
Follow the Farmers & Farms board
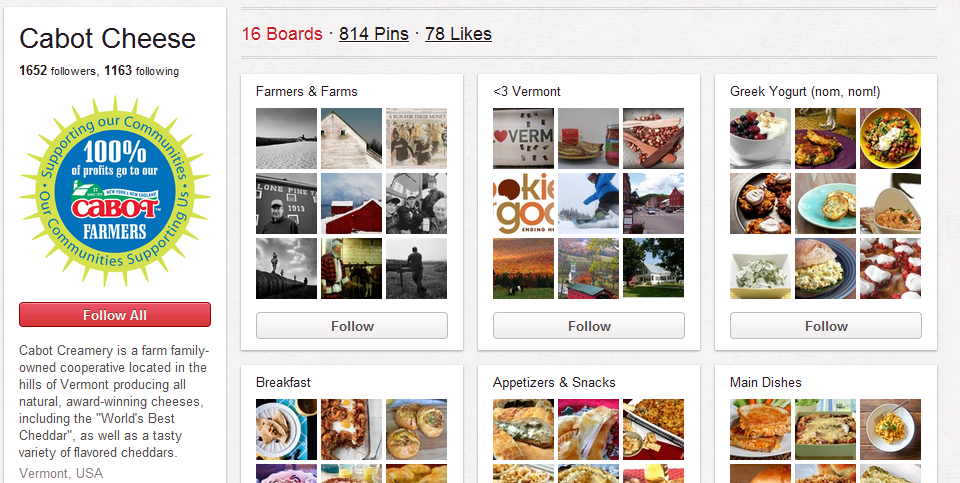[x=352, y=326]
